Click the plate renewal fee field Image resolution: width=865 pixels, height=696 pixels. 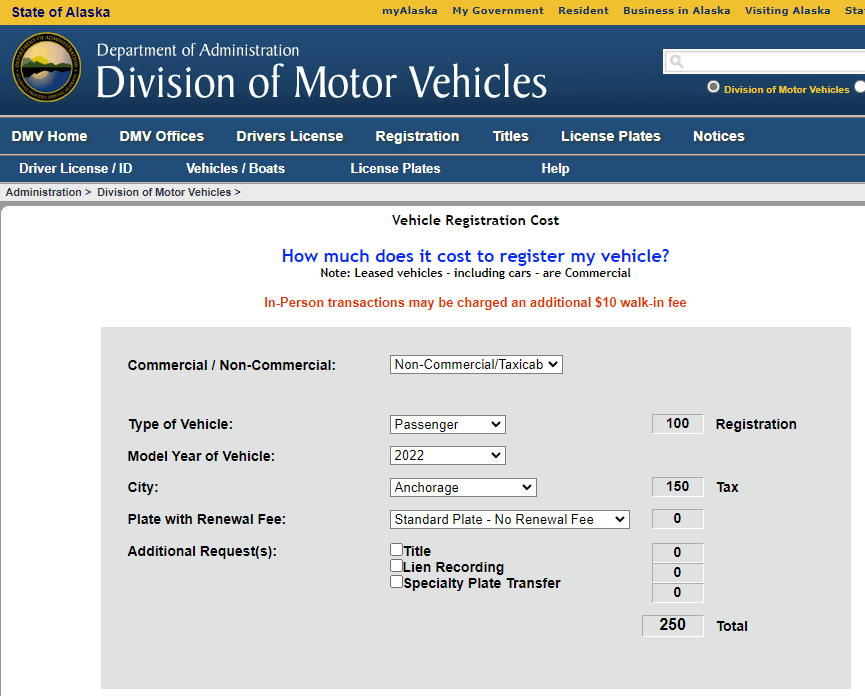(x=677, y=518)
